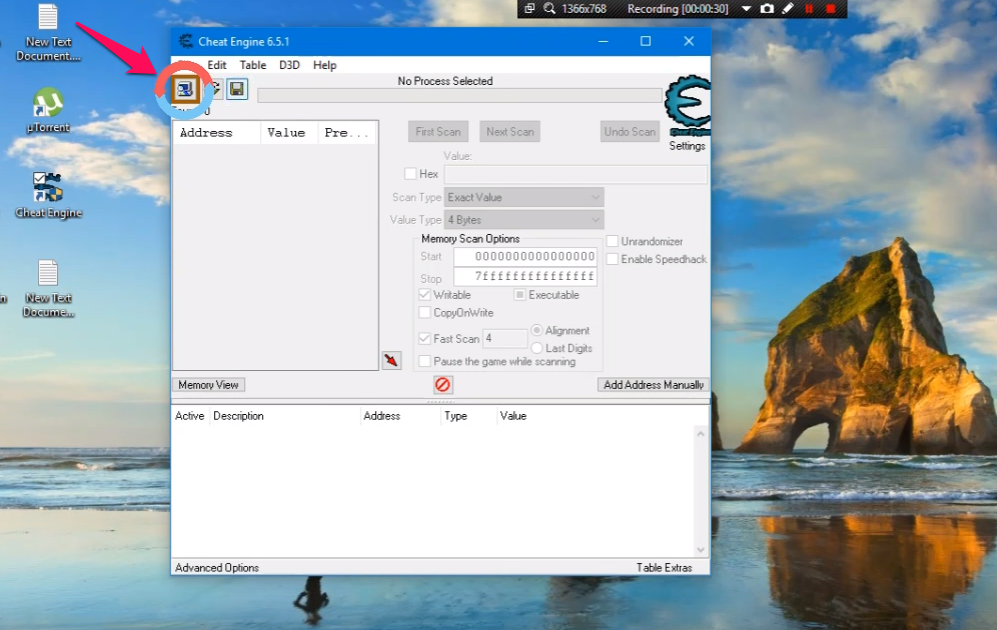Click the memory Start address field
Image resolution: width=997 pixels, height=630 pixels.
pos(525,257)
